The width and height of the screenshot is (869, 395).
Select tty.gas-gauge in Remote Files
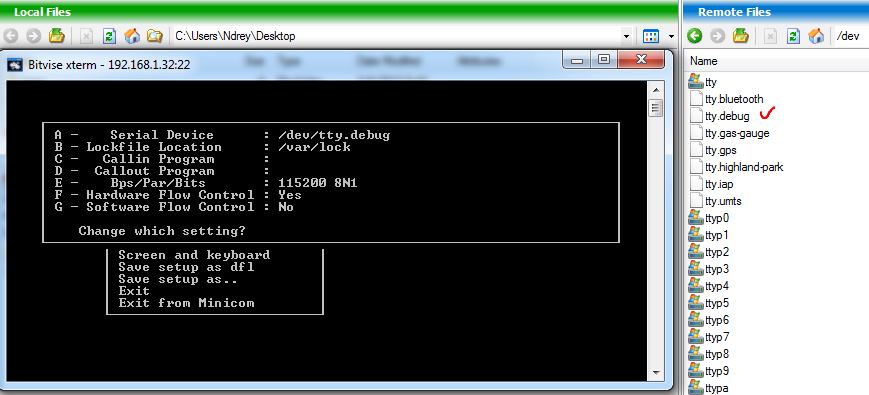point(737,133)
